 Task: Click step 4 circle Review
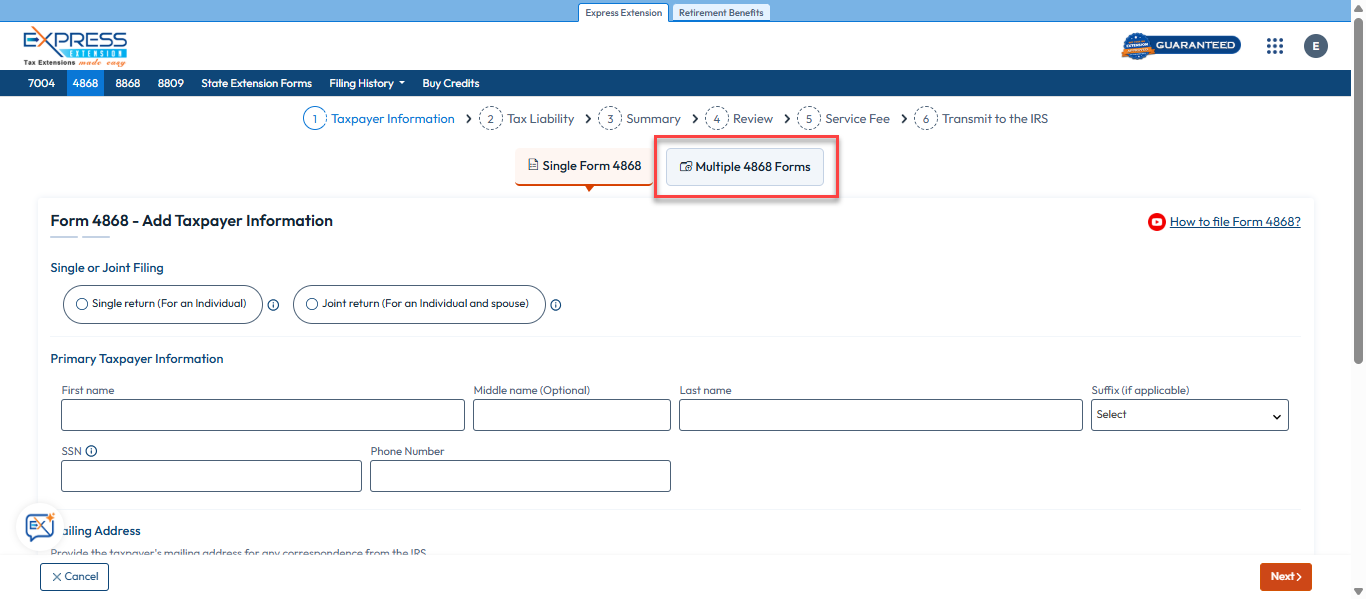point(717,119)
